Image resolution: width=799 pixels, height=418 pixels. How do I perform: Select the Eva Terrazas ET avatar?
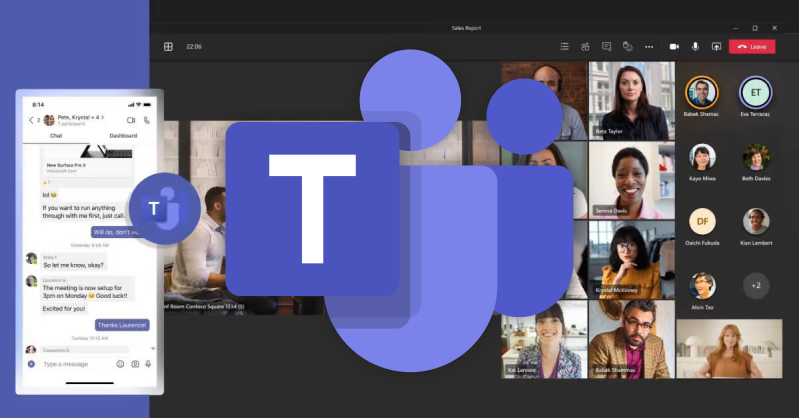click(x=755, y=92)
